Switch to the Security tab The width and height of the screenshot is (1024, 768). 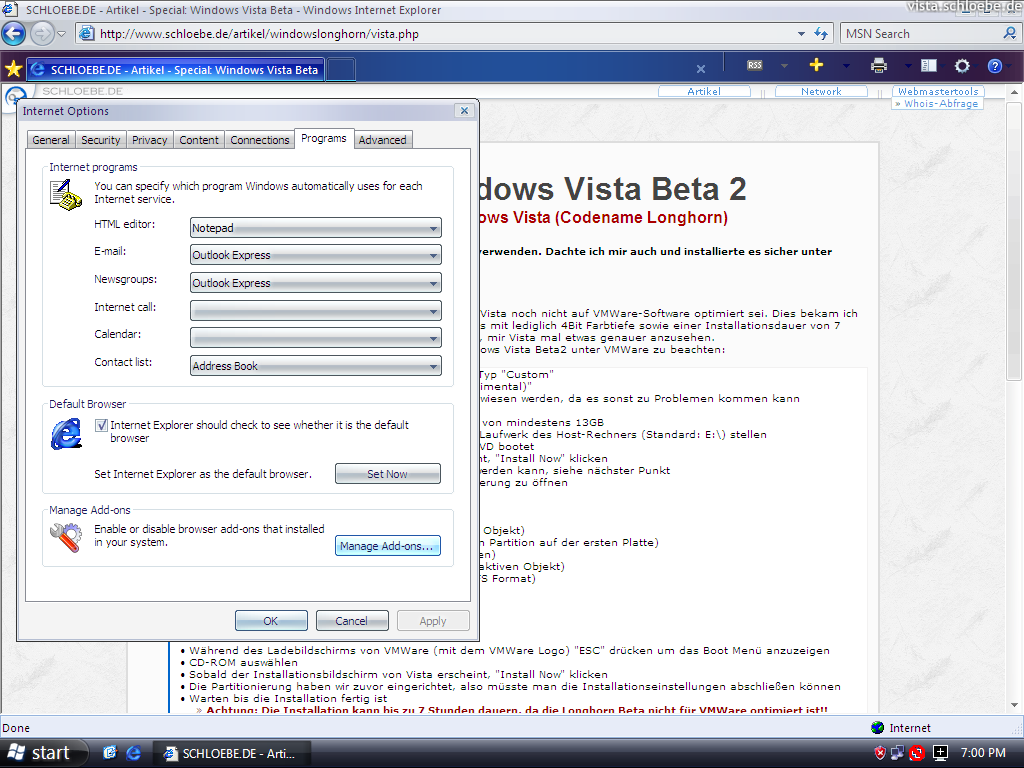[x=101, y=140]
